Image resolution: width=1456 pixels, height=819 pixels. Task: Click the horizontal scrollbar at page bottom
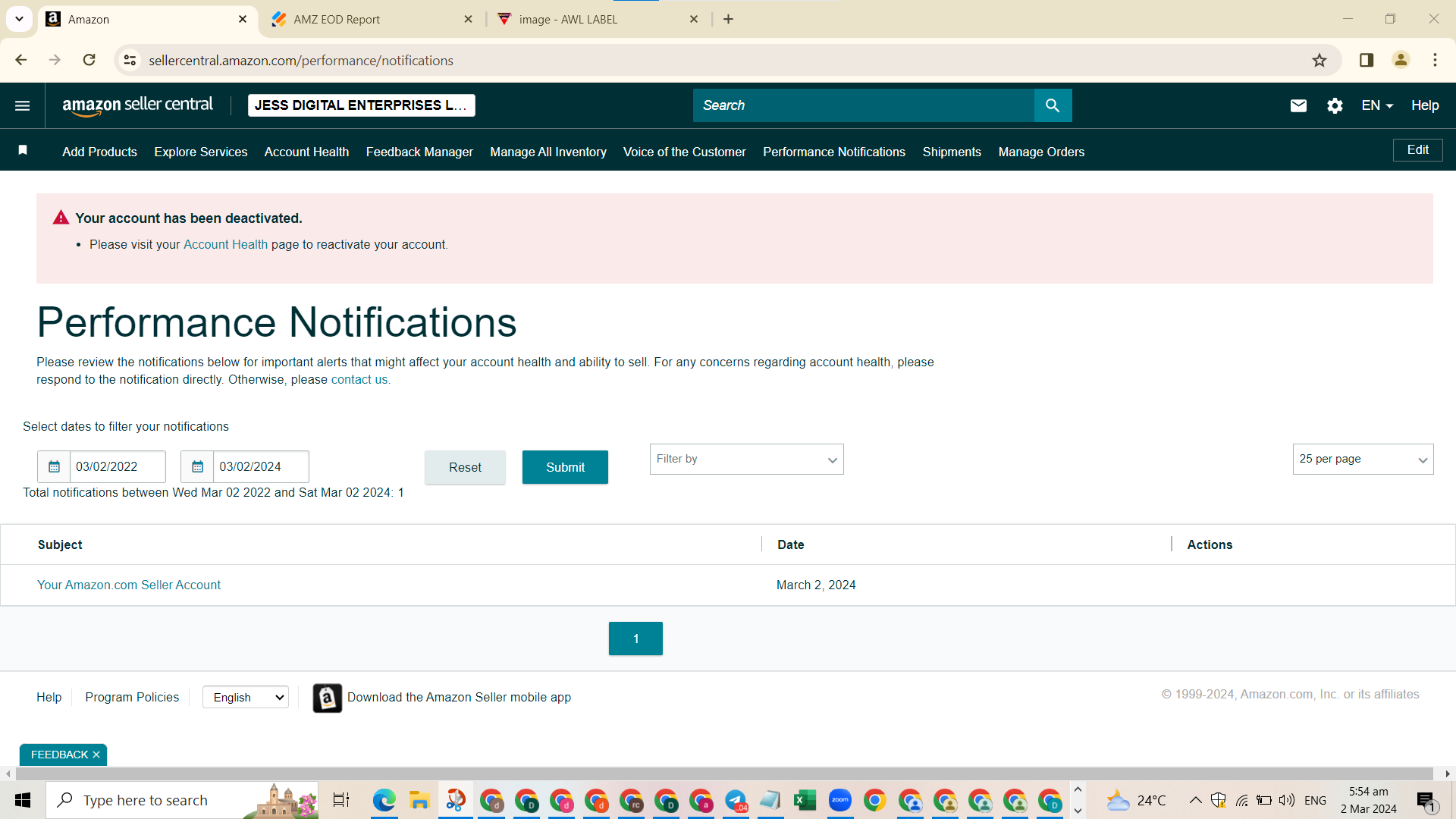pos(724,774)
